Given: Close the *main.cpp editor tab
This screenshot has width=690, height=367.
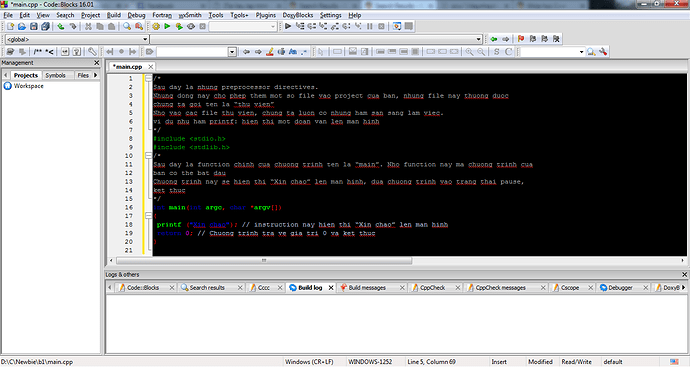Looking at the screenshot, I should pos(150,67).
